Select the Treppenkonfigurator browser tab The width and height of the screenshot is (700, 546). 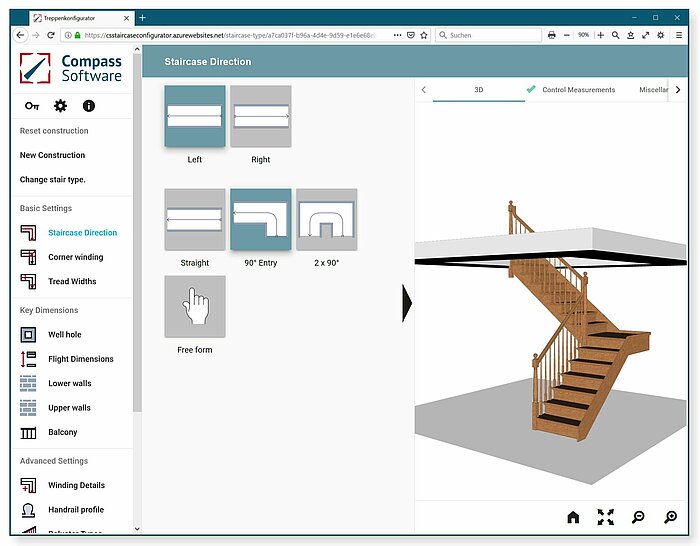[80, 18]
